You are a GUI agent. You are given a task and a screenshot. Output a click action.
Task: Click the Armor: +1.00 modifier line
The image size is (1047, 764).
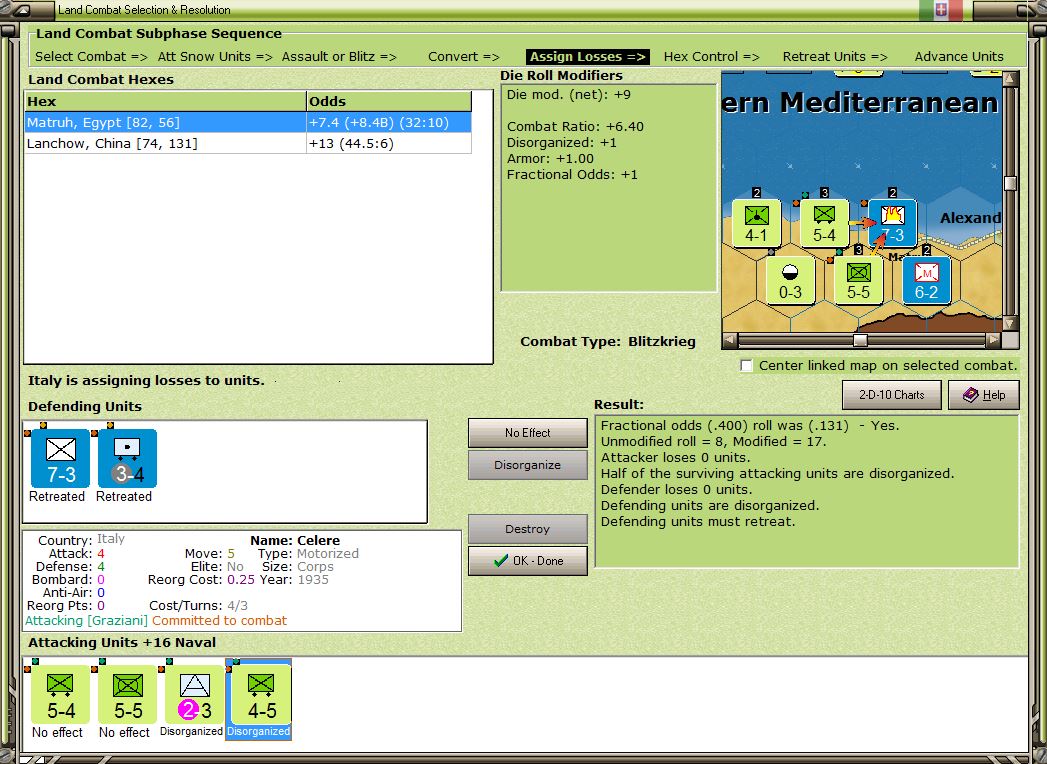point(550,159)
